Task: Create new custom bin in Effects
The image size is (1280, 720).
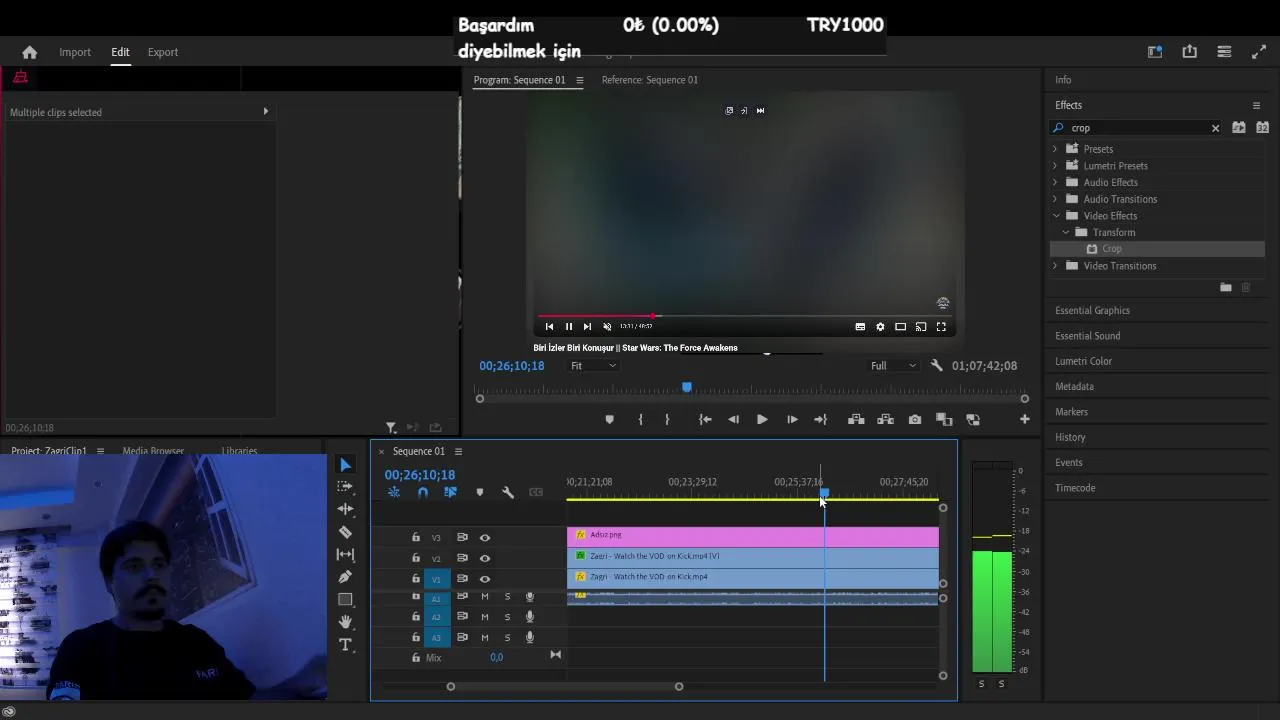Action: pyautogui.click(x=1225, y=288)
